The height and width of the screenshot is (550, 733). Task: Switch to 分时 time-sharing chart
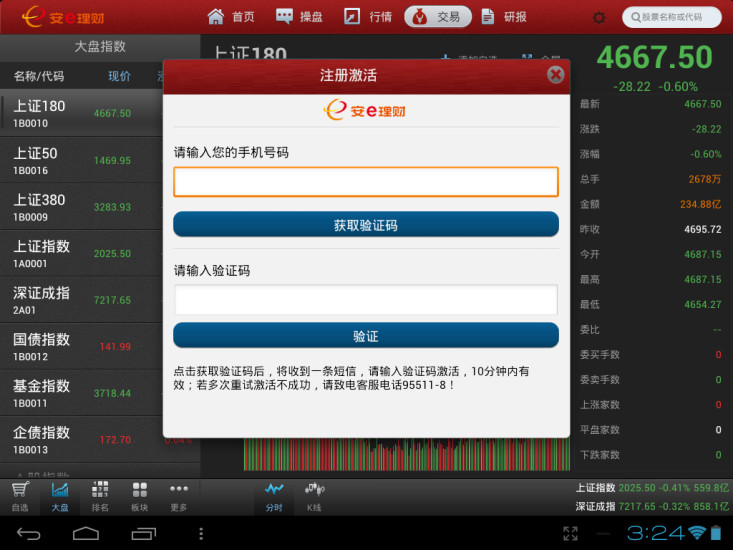pos(274,496)
